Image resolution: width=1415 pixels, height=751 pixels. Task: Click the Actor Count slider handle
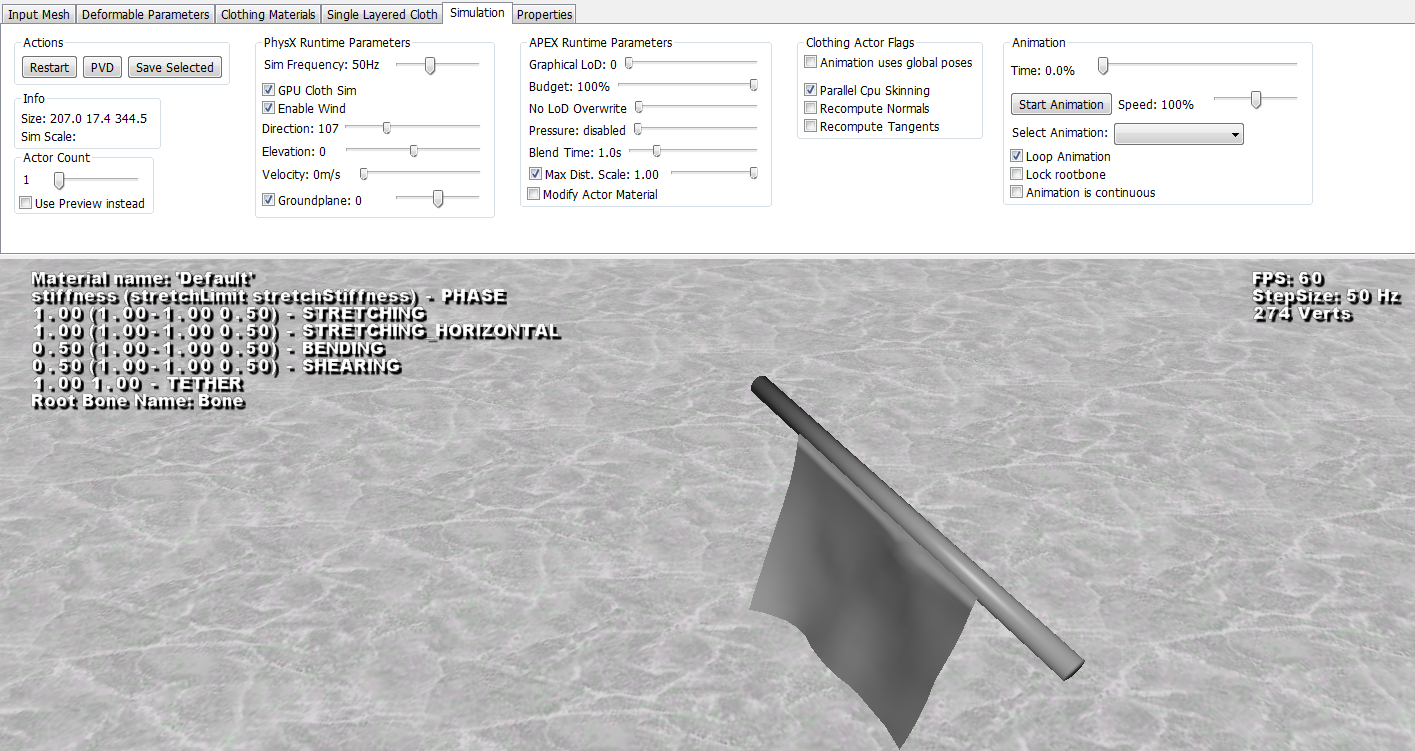pos(57,180)
